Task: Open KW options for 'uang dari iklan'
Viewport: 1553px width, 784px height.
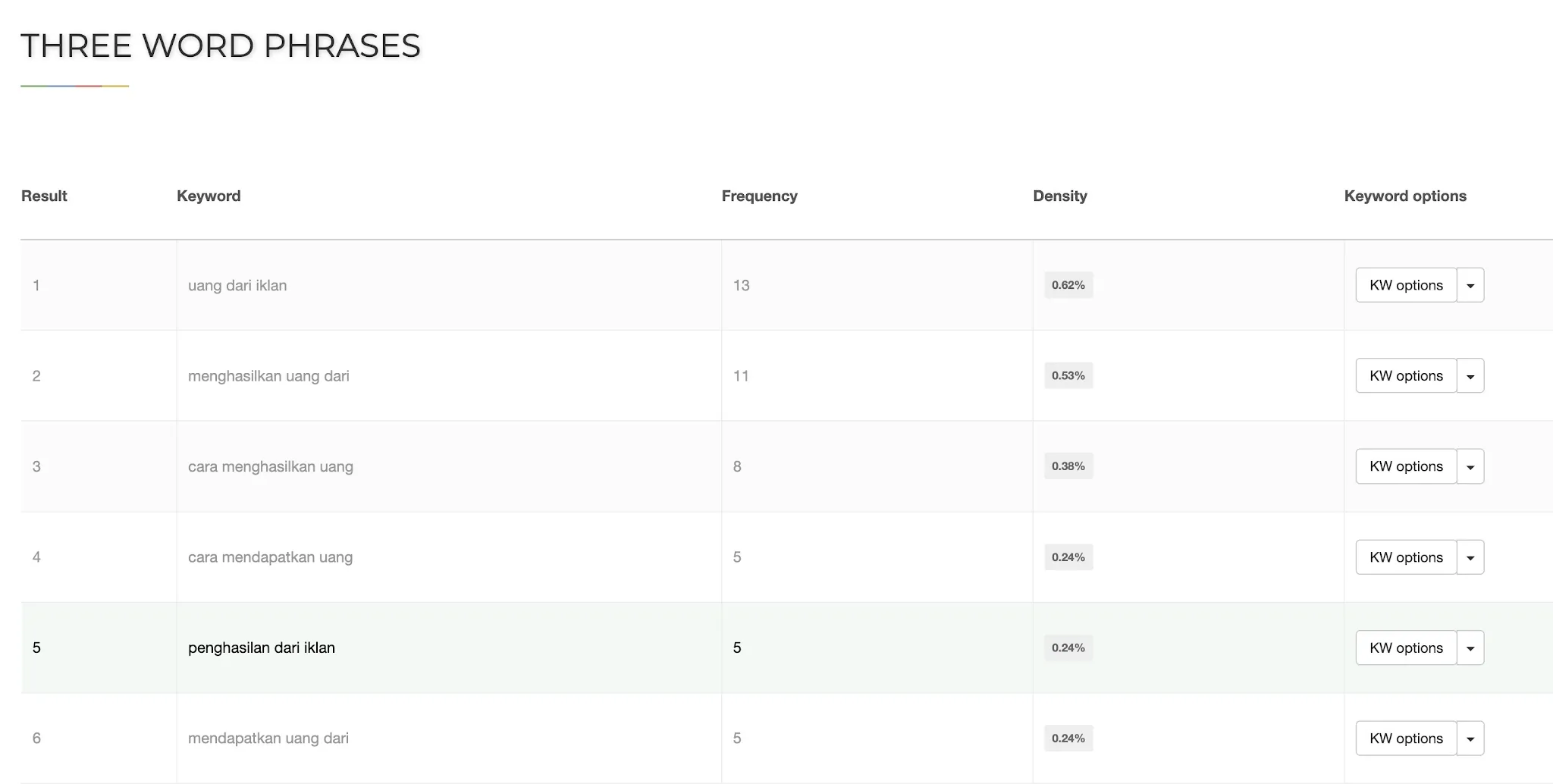Action: (x=1406, y=285)
